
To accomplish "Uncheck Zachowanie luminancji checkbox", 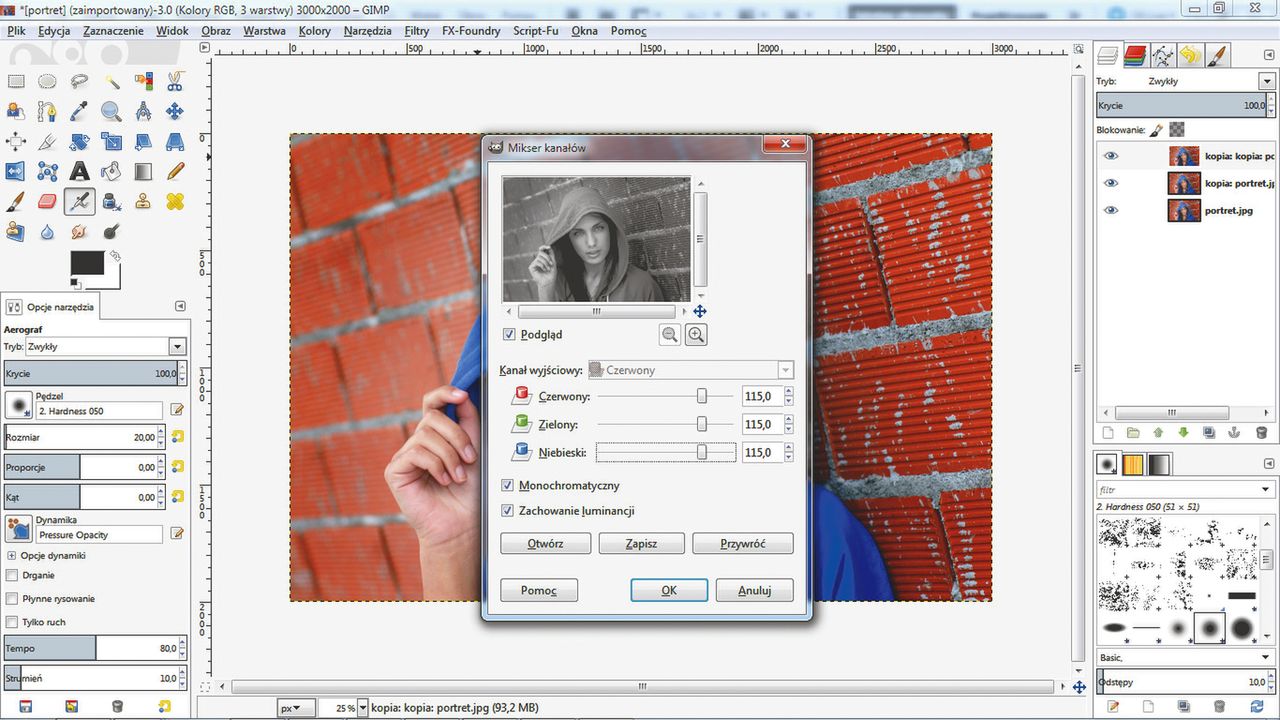I will pos(509,511).
